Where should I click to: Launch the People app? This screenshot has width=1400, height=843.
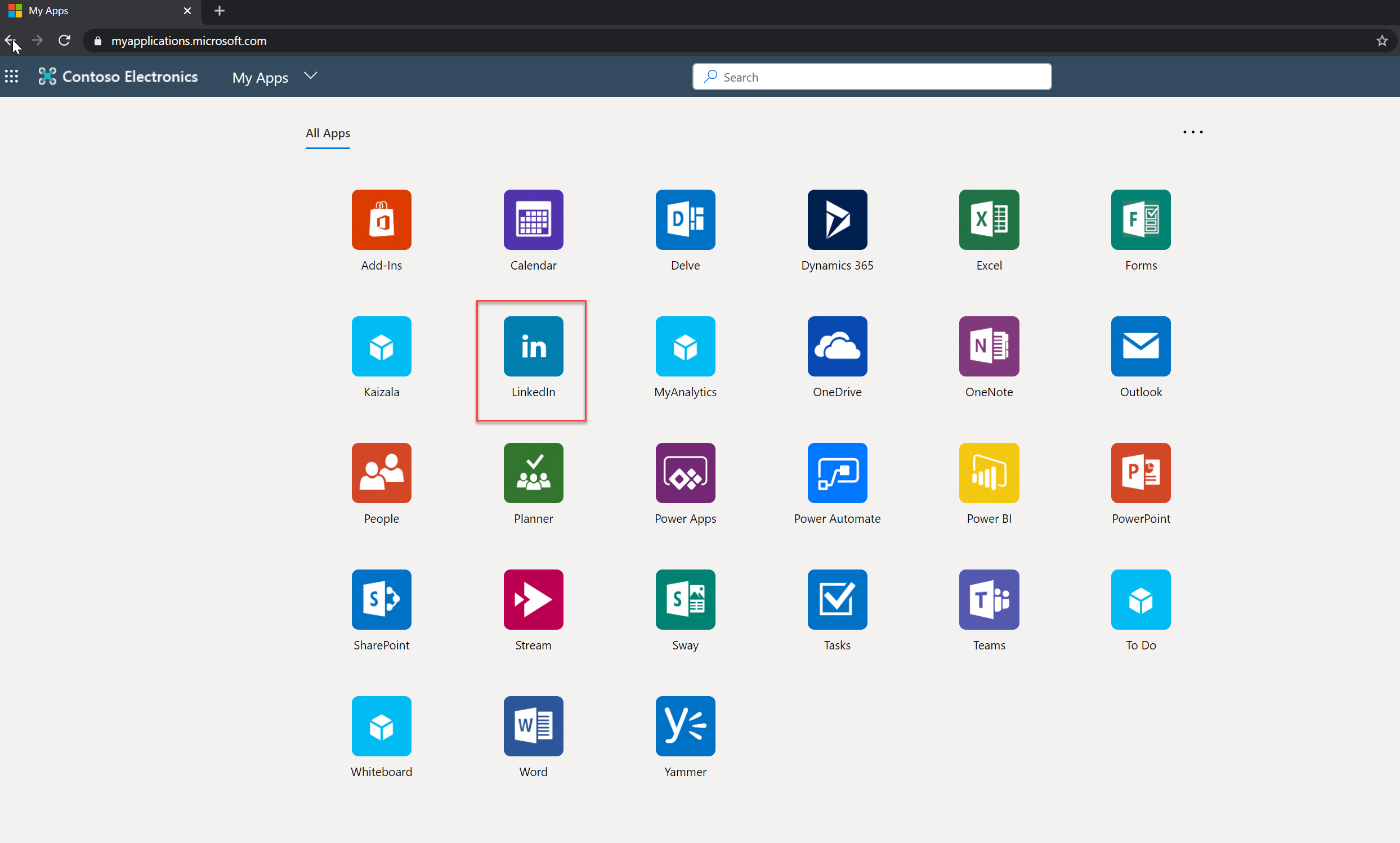click(381, 473)
